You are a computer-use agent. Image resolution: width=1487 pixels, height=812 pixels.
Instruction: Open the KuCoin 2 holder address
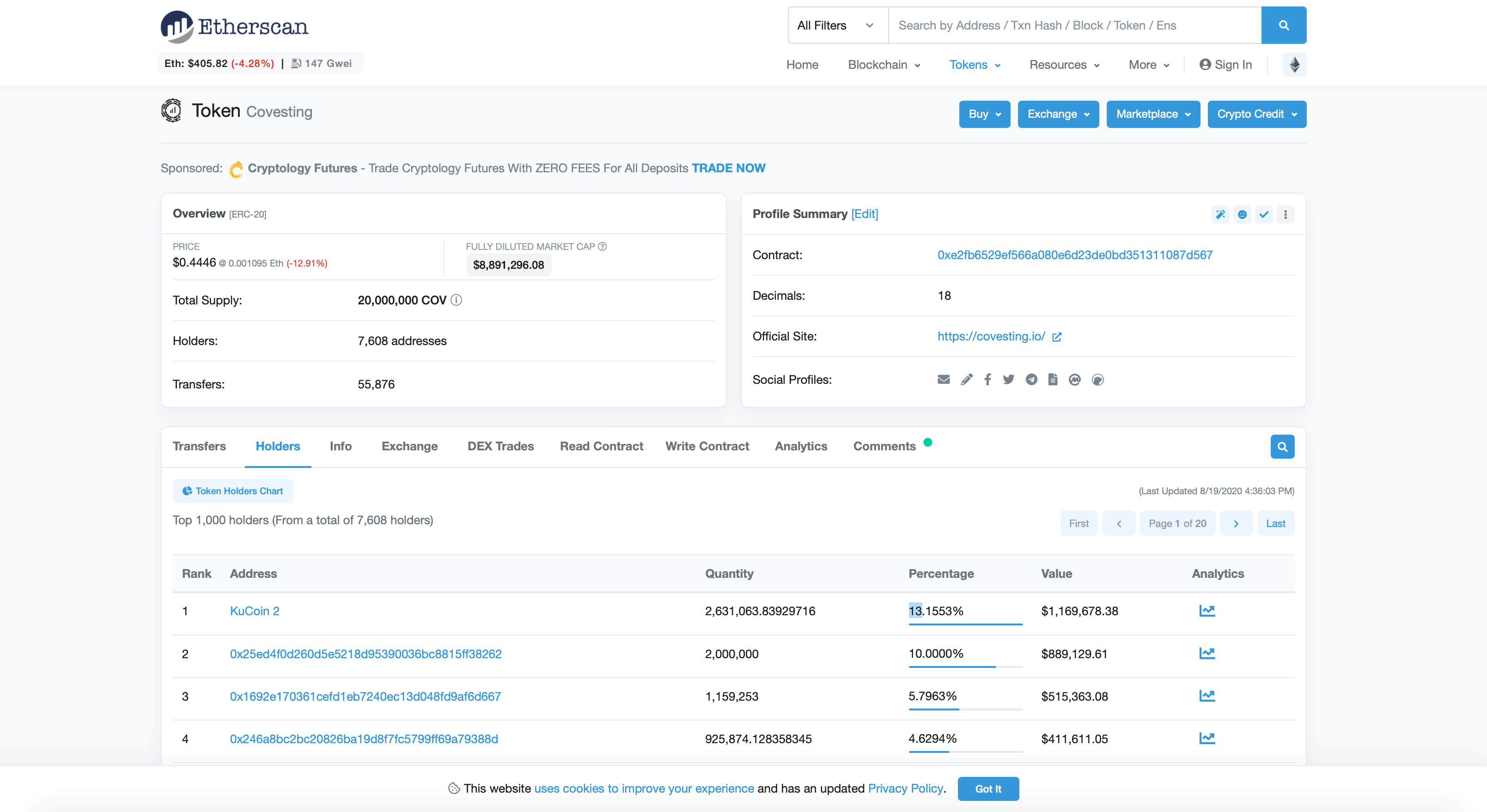(255, 611)
